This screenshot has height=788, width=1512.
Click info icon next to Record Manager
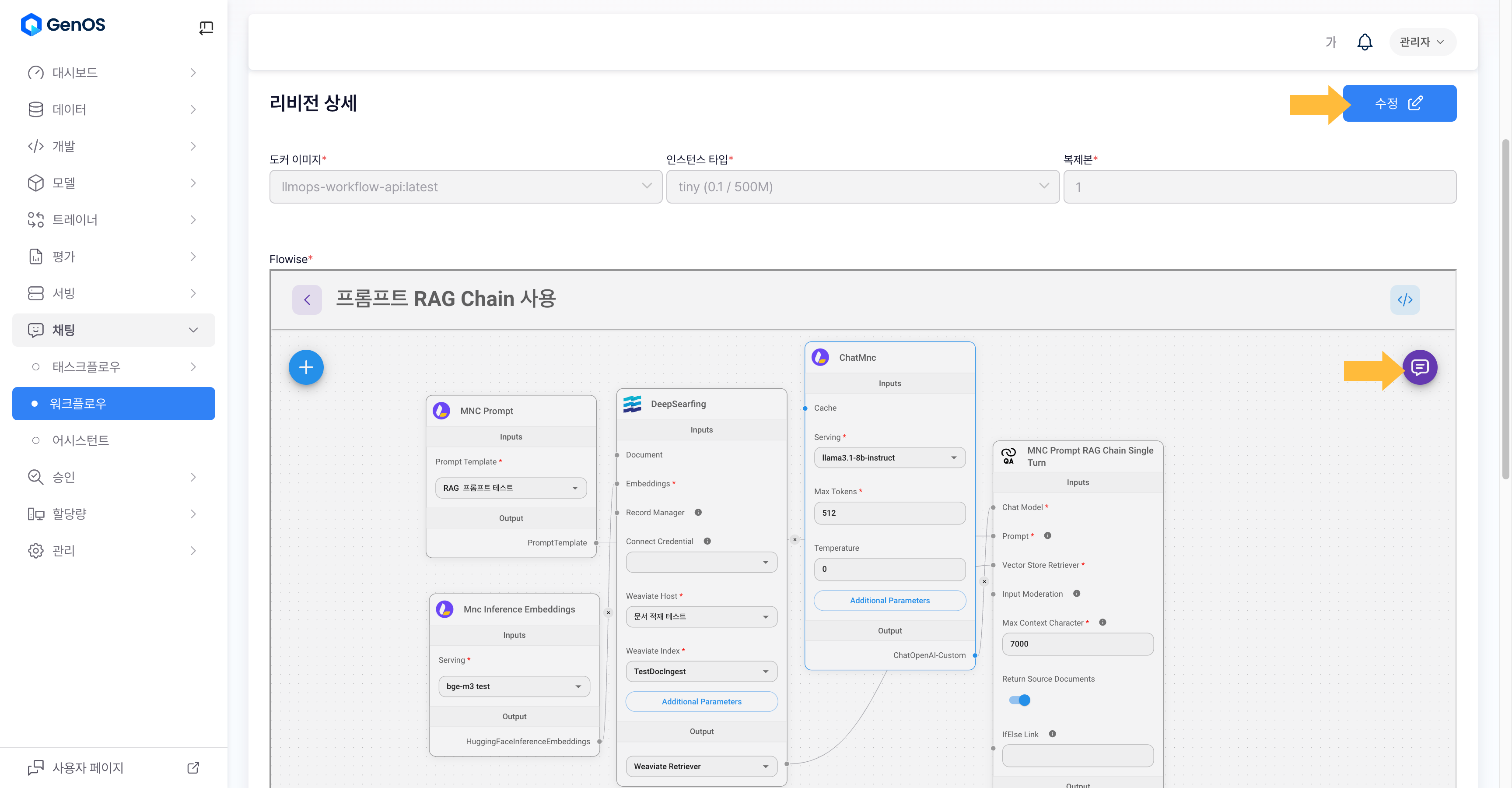tap(698, 512)
